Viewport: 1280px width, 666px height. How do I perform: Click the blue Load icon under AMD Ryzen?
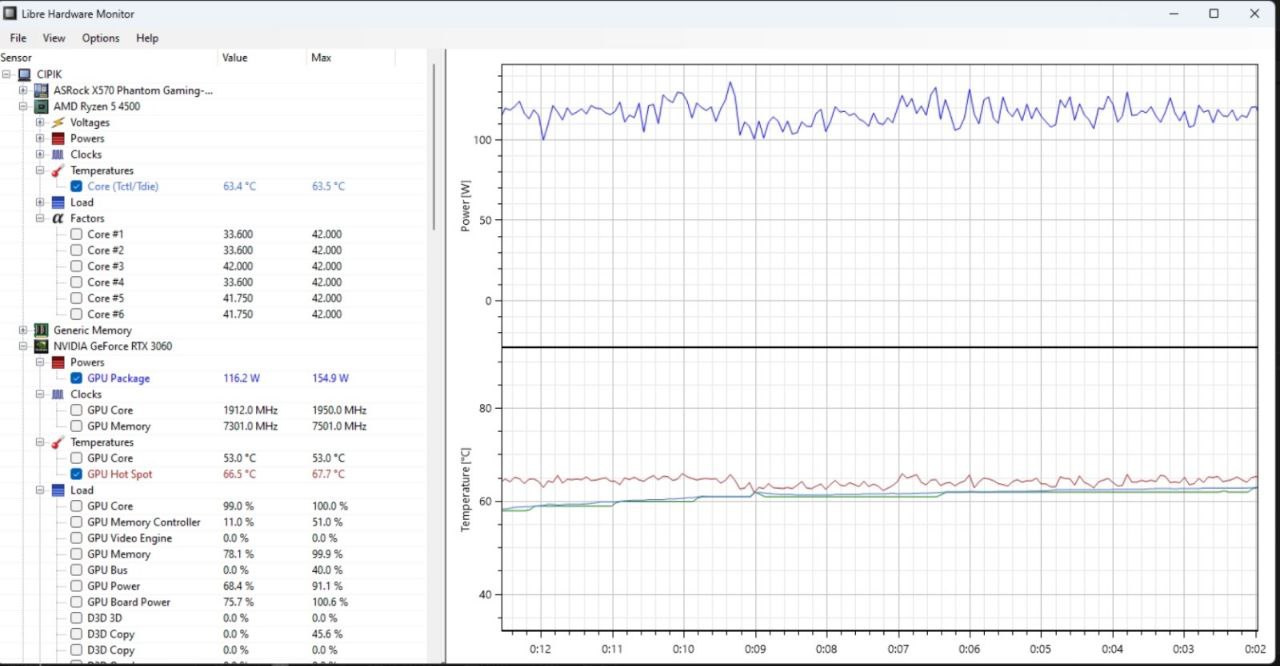pyautogui.click(x=58, y=202)
